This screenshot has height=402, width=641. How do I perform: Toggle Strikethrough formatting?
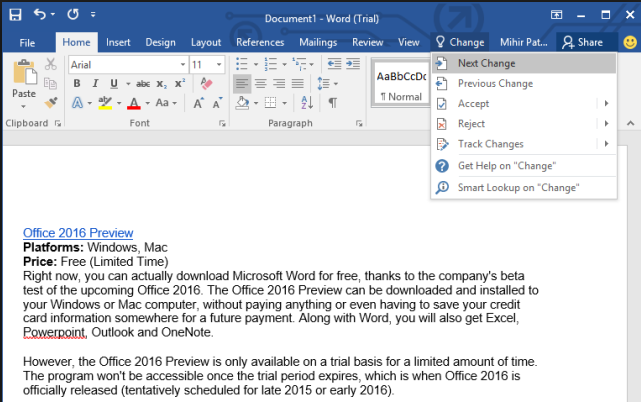tap(143, 84)
